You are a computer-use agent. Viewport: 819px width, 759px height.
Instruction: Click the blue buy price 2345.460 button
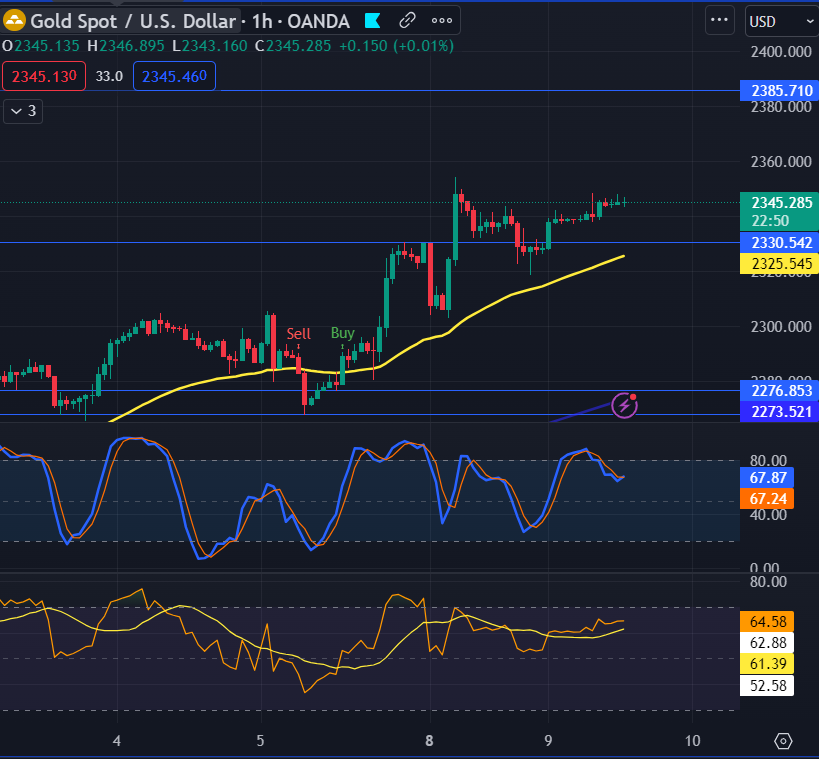tap(174, 76)
